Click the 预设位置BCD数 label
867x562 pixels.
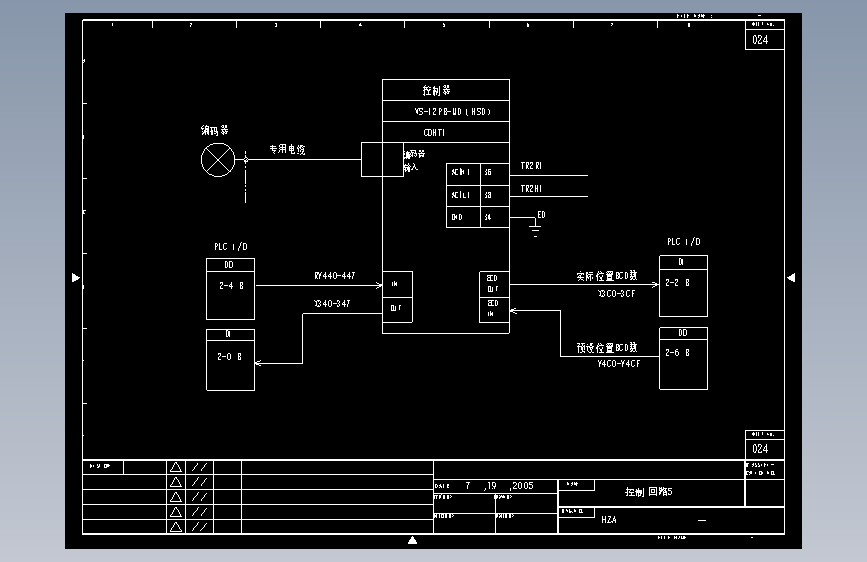[607, 347]
